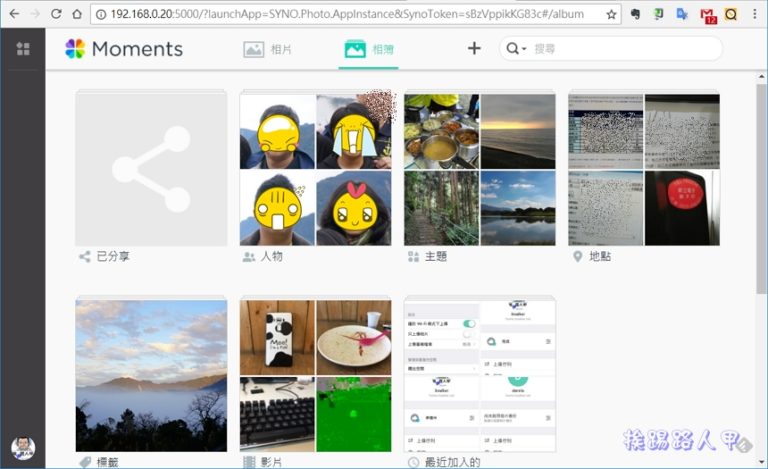Go back to the previous page
The height and width of the screenshot is (469, 768).
click(12, 15)
